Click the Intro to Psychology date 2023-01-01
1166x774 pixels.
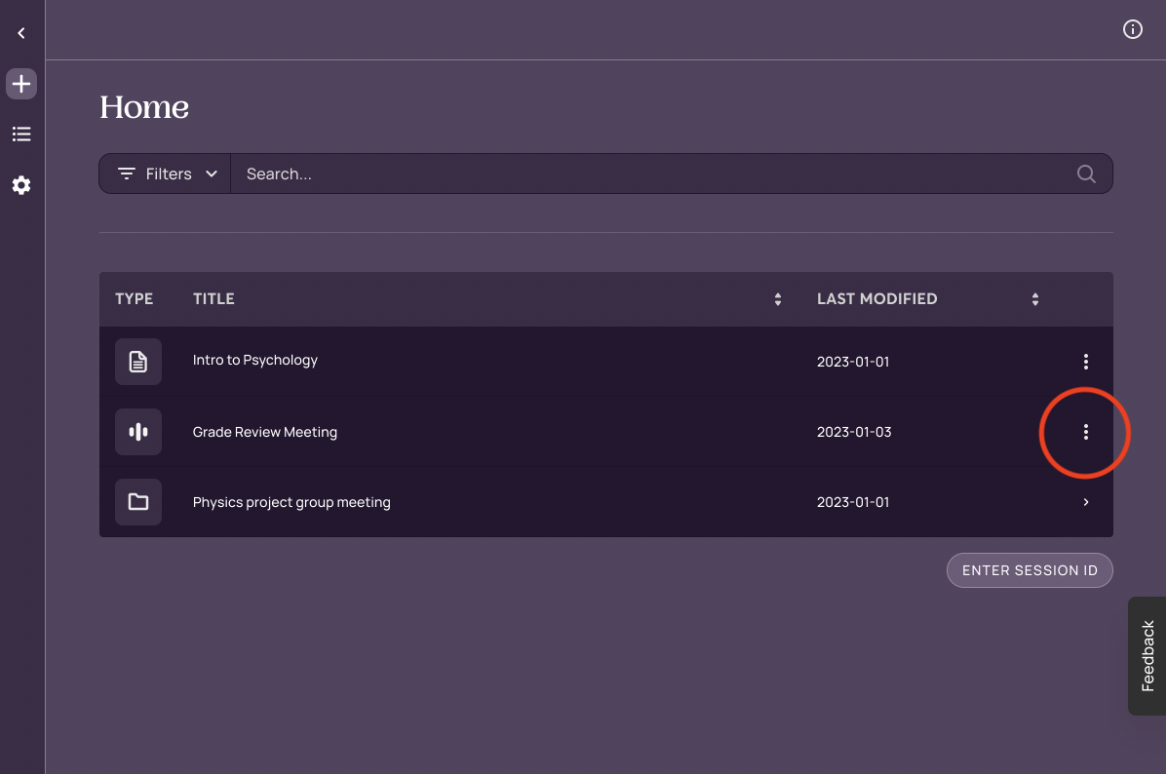(x=853, y=361)
